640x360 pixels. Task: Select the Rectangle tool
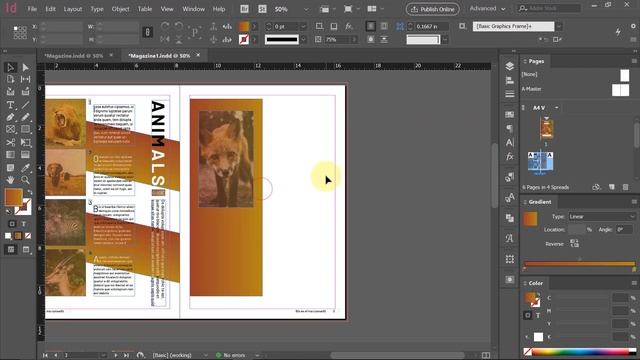coord(25,129)
